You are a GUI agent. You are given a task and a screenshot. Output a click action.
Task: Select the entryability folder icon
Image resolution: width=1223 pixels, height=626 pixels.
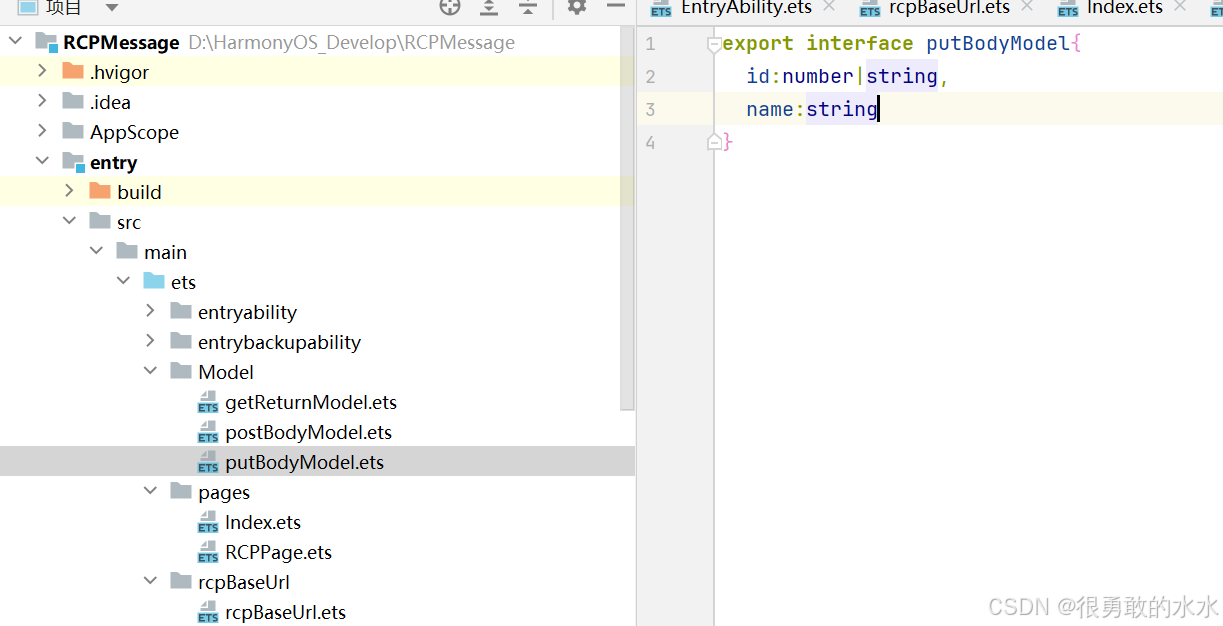181,312
